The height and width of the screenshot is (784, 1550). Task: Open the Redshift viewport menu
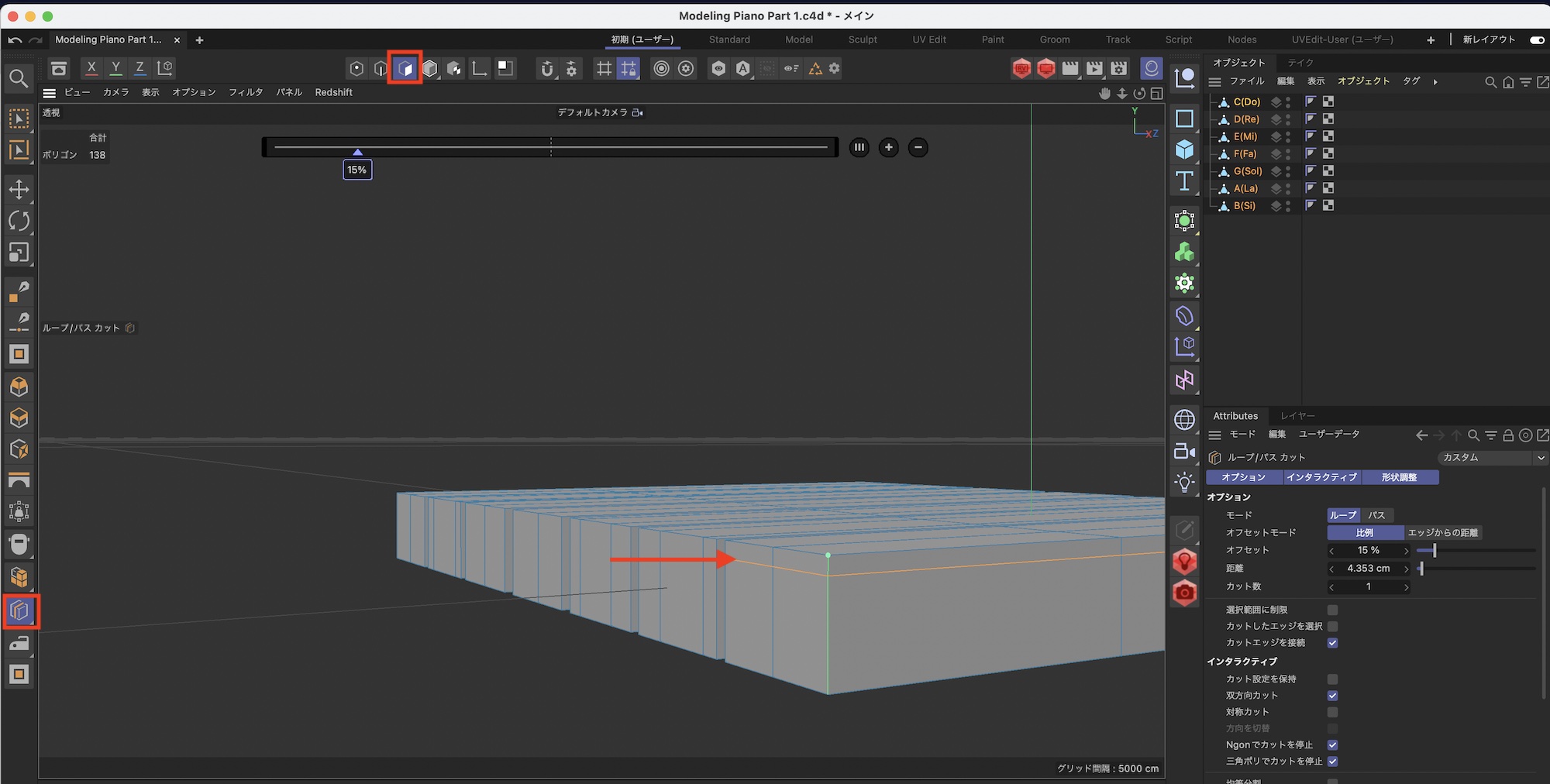(x=333, y=92)
